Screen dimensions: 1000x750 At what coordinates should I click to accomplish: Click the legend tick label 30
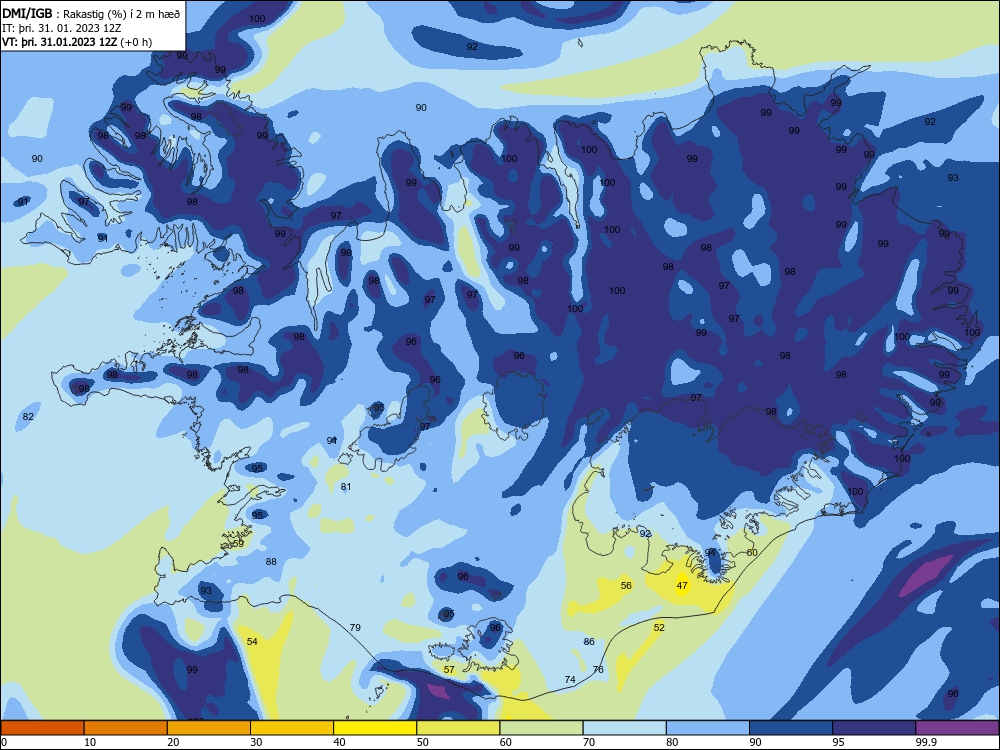(x=256, y=742)
